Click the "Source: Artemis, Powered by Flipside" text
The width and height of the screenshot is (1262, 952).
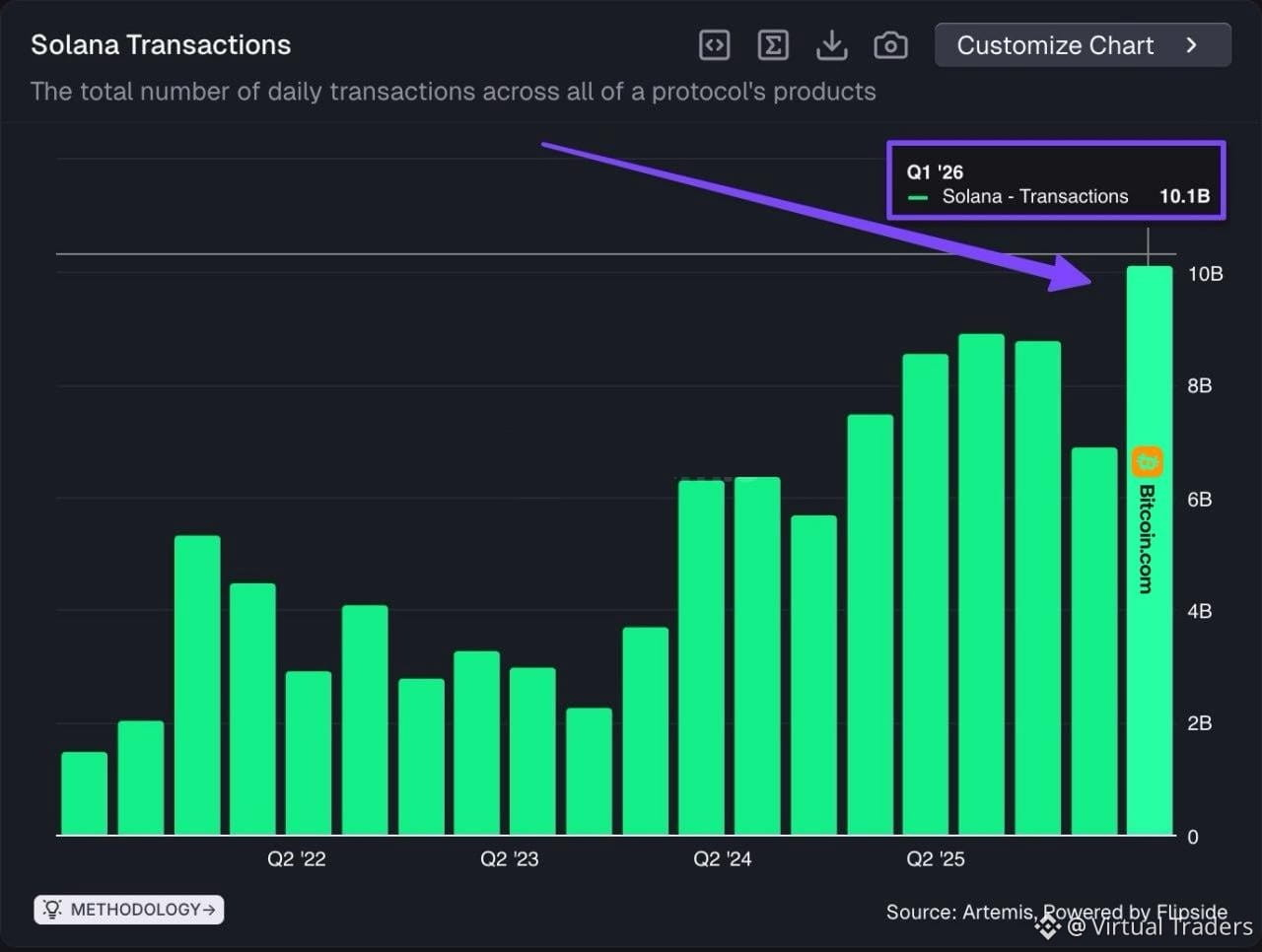(1057, 912)
